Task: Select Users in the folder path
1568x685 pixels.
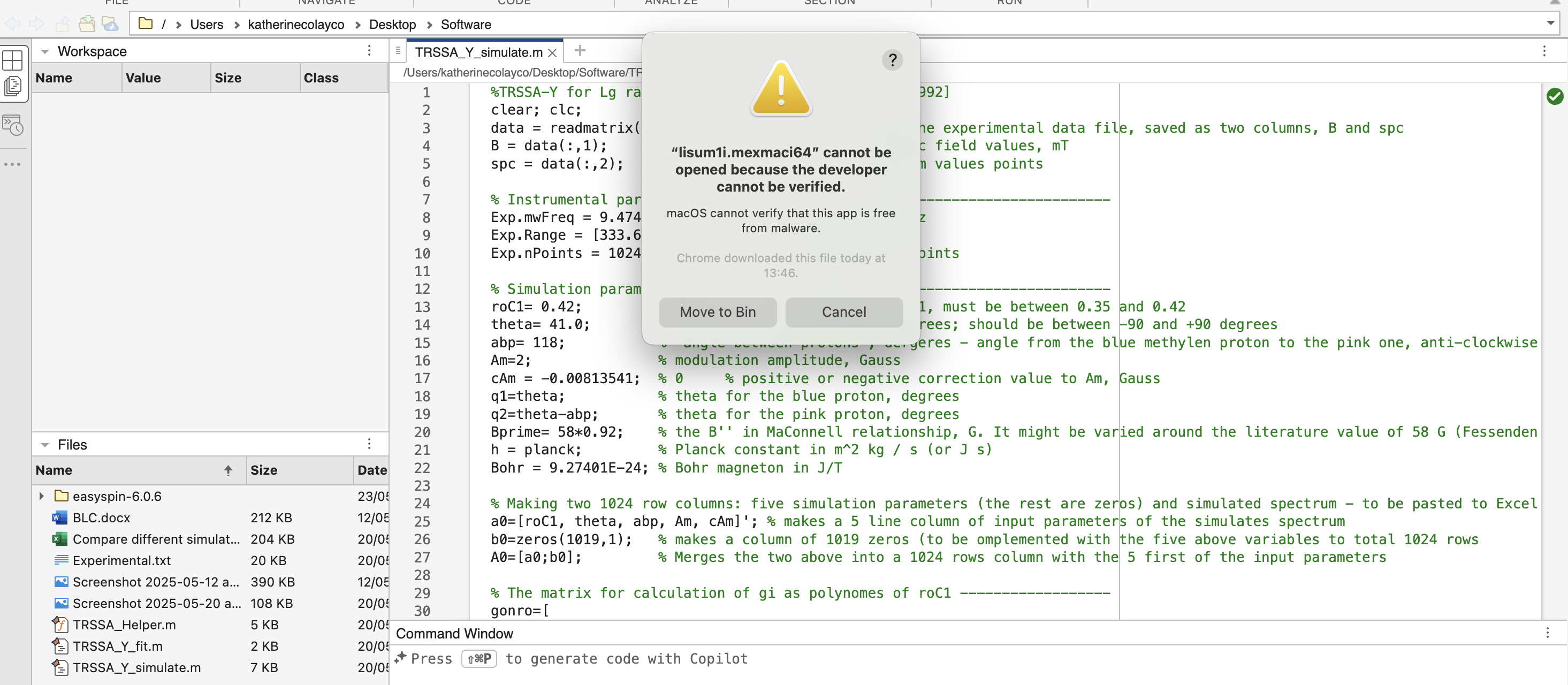Action: pyautogui.click(x=207, y=25)
